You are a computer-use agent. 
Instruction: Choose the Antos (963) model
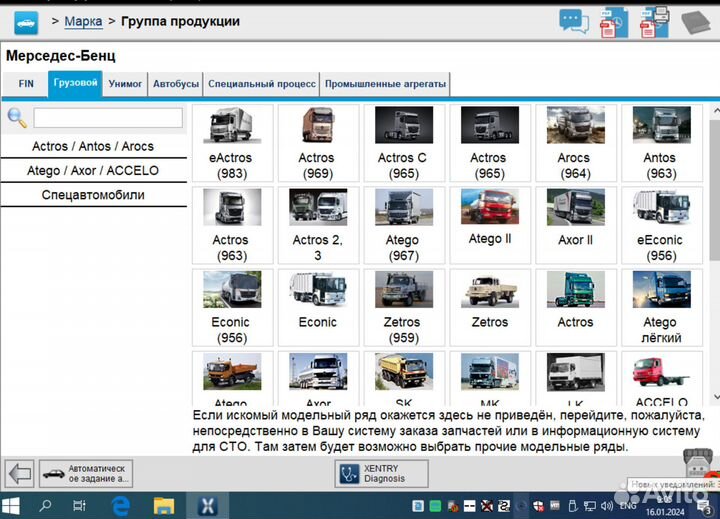pyautogui.click(x=662, y=143)
